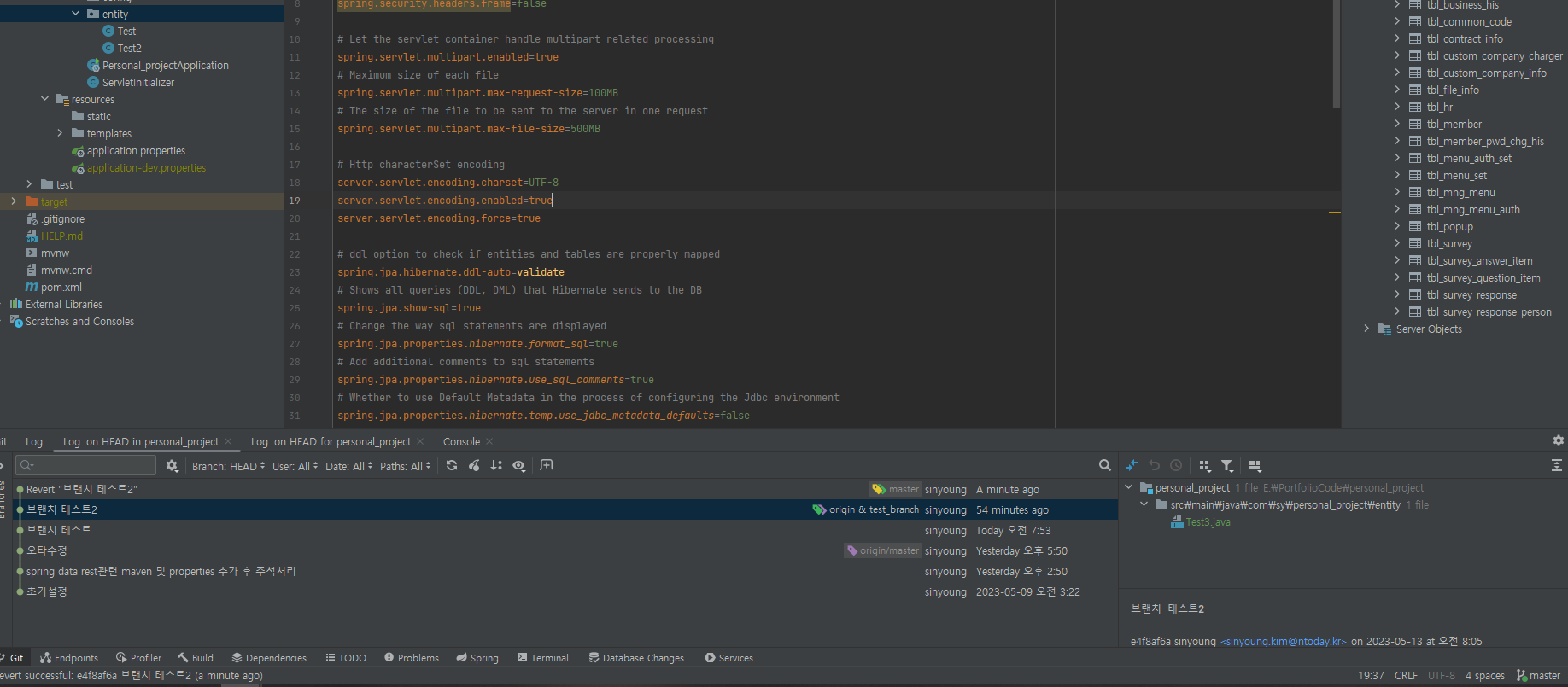
Task: Click the Cherry-Pick icon in Git log
Action: (x=474, y=465)
